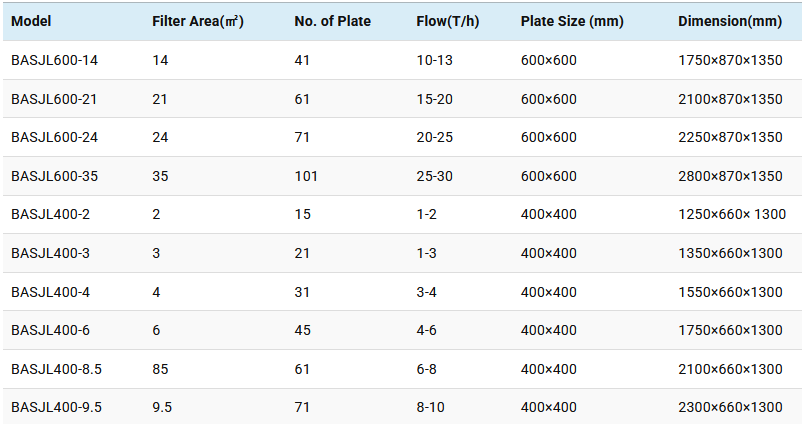Click the Dimension(mm) column header
The height and width of the screenshot is (424, 802).
pos(730,21)
